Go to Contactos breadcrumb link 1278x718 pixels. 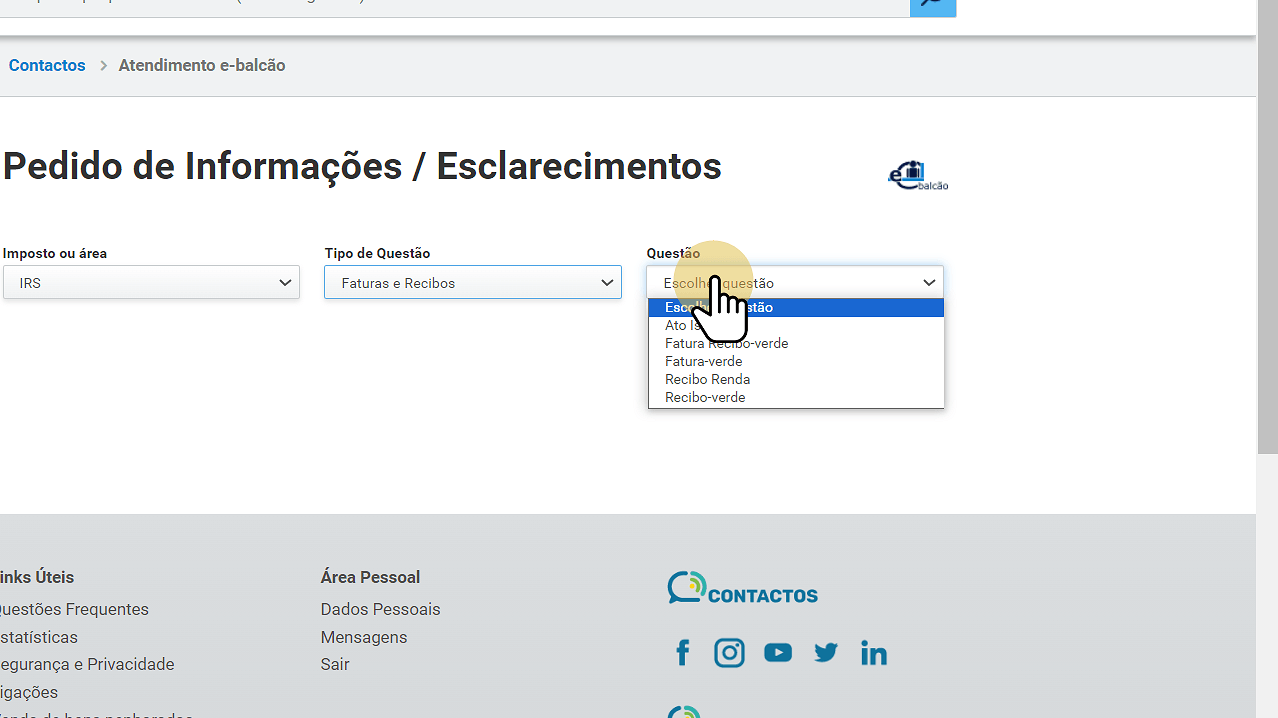coord(47,65)
